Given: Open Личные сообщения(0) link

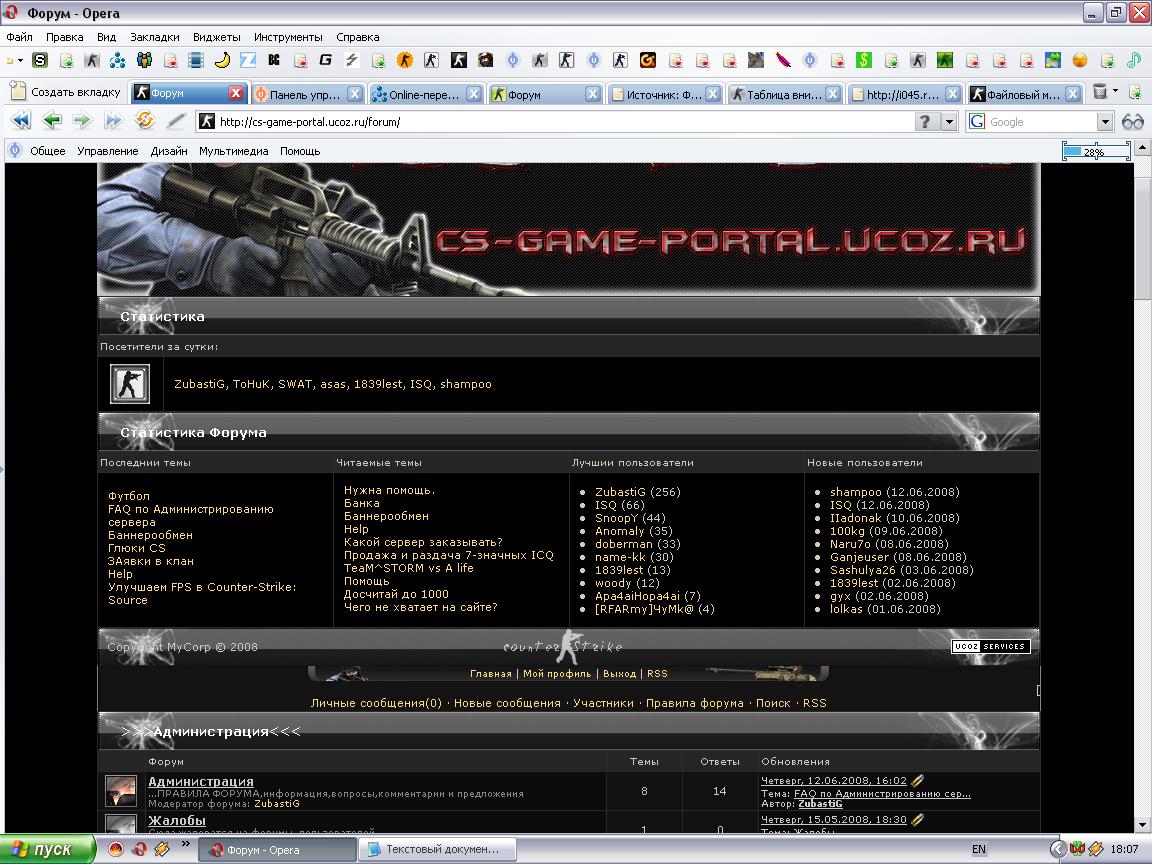Looking at the screenshot, I should coord(376,703).
